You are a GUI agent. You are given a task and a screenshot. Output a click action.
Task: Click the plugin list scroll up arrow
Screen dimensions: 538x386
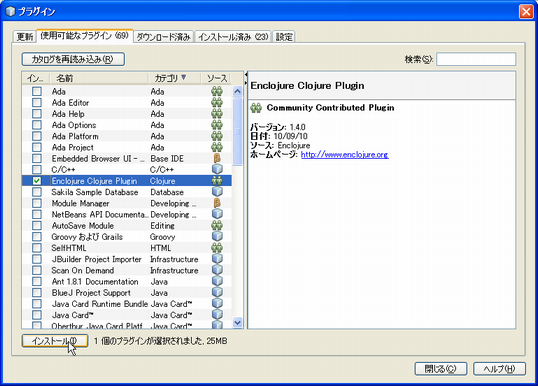point(237,91)
